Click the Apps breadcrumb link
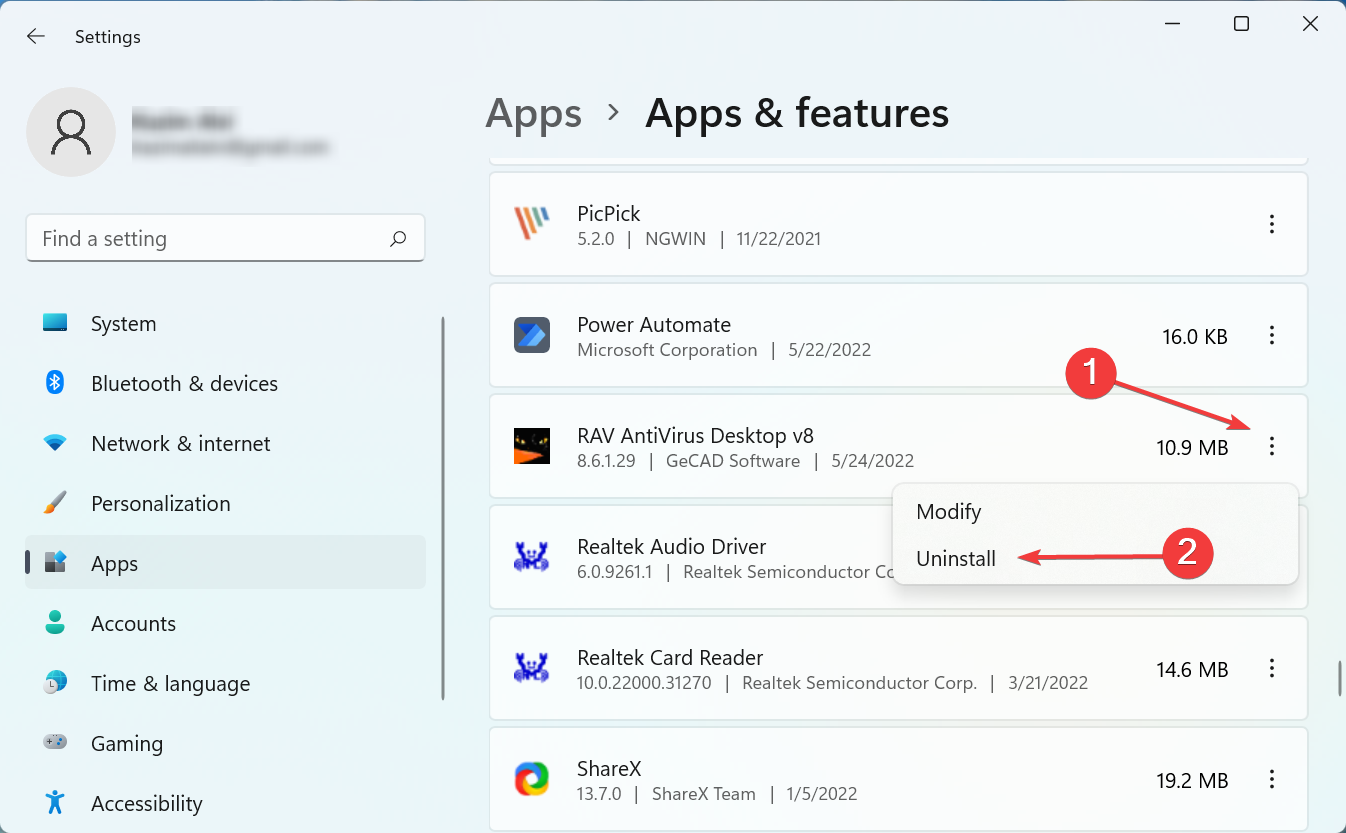Screen dimensions: 1346x833 533,113
